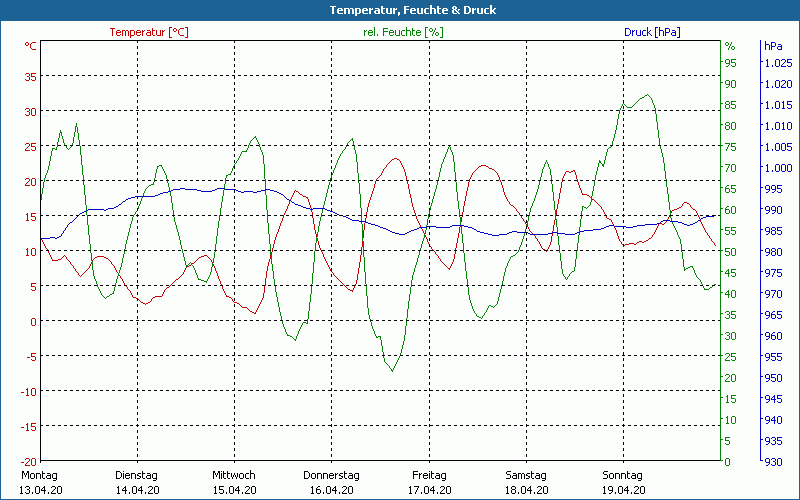Click the date '16.04.20' on the time axis
This screenshot has height=500, width=800.
click(x=331, y=490)
